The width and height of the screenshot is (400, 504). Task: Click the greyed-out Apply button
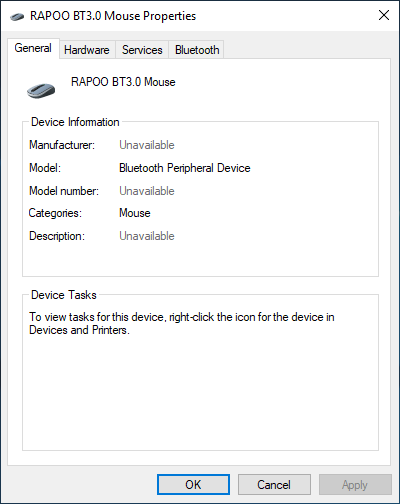point(355,484)
